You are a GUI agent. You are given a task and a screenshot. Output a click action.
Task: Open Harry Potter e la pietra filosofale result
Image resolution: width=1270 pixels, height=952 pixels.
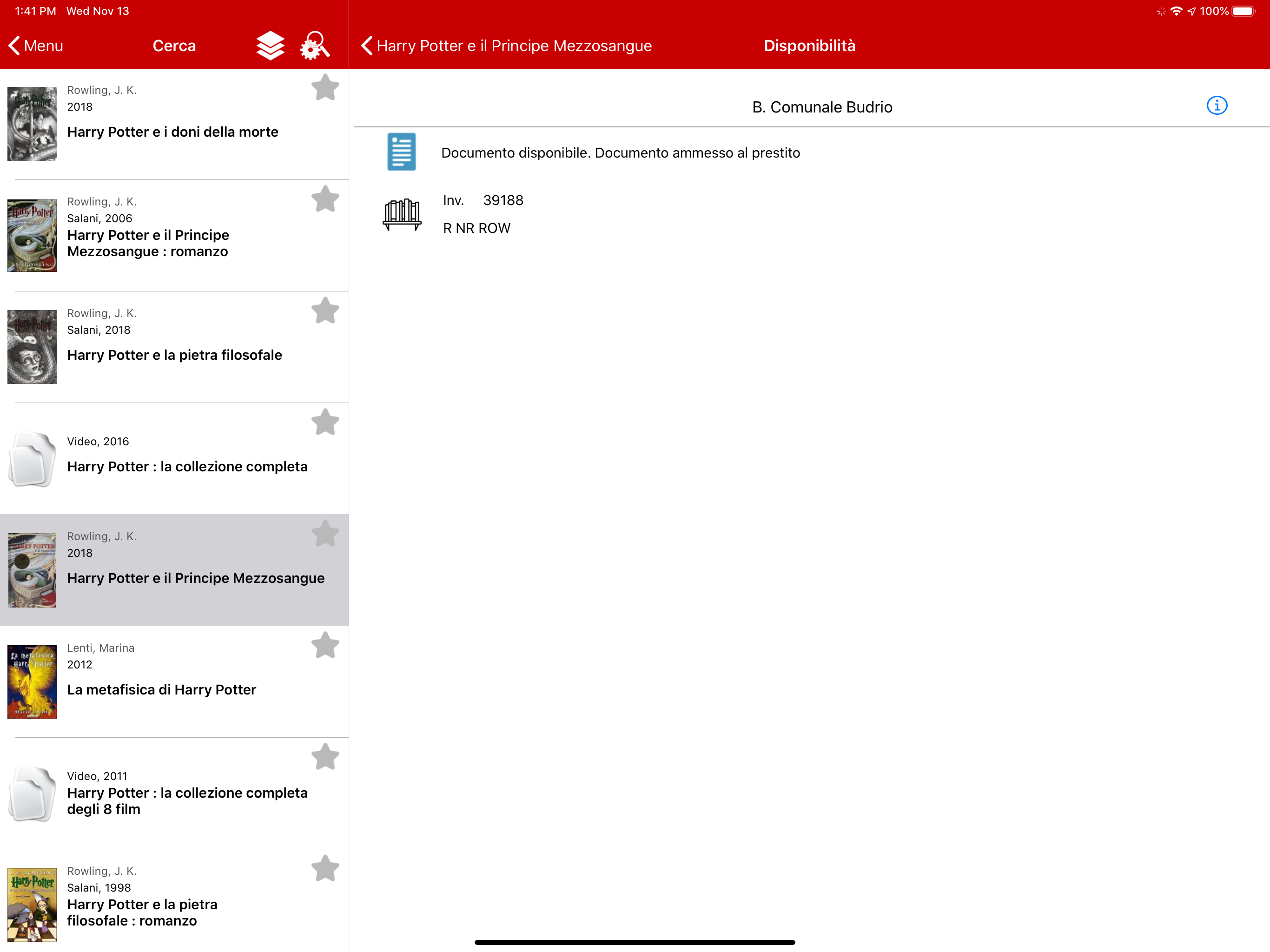(174, 355)
